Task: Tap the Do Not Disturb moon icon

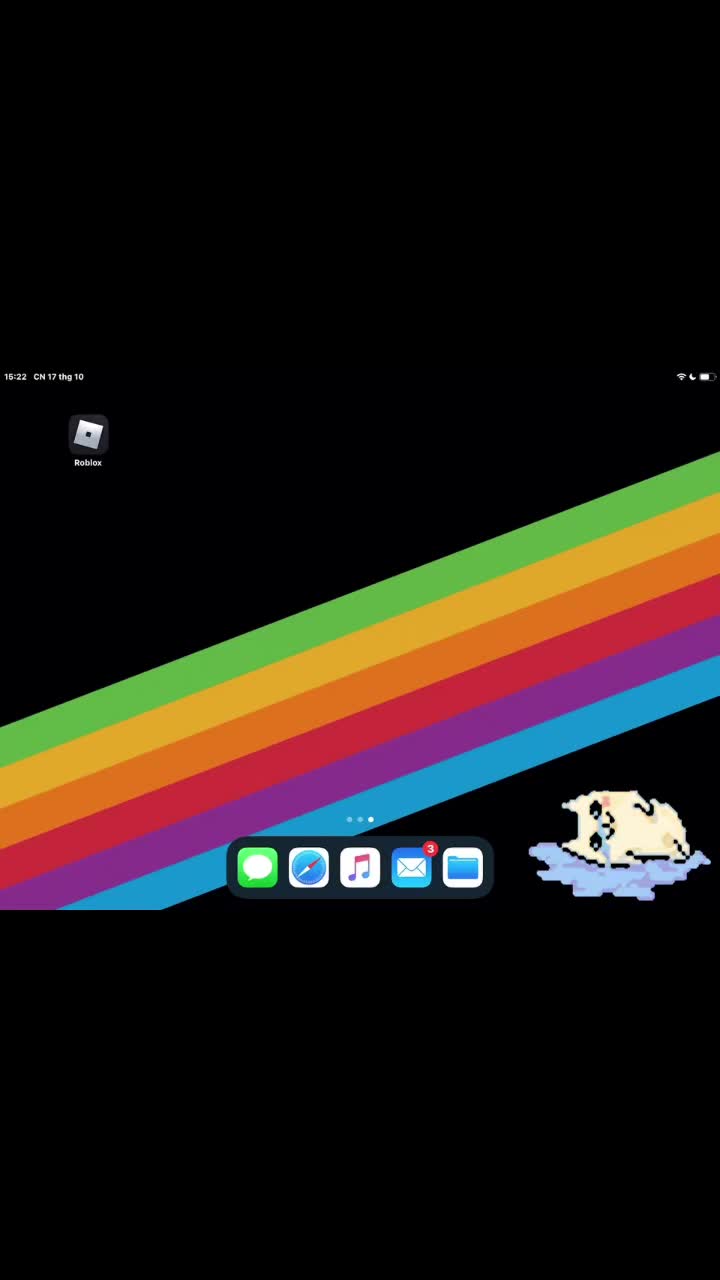Action: [692, 377]
